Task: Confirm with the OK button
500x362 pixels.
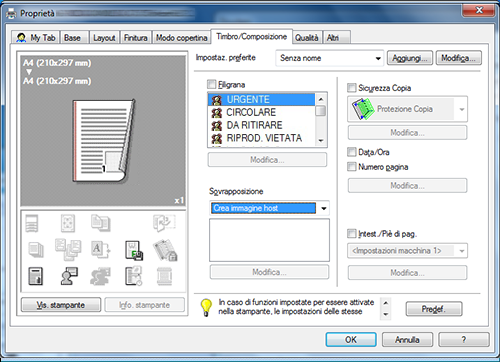Action: pyautogui.click(x=351, y=340)
